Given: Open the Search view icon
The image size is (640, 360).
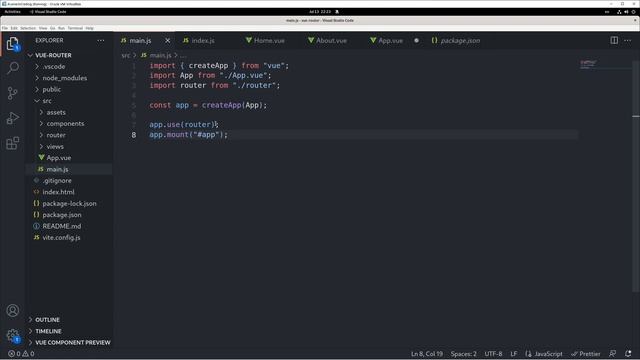Looking at the screenshot, I should [13, 68].
